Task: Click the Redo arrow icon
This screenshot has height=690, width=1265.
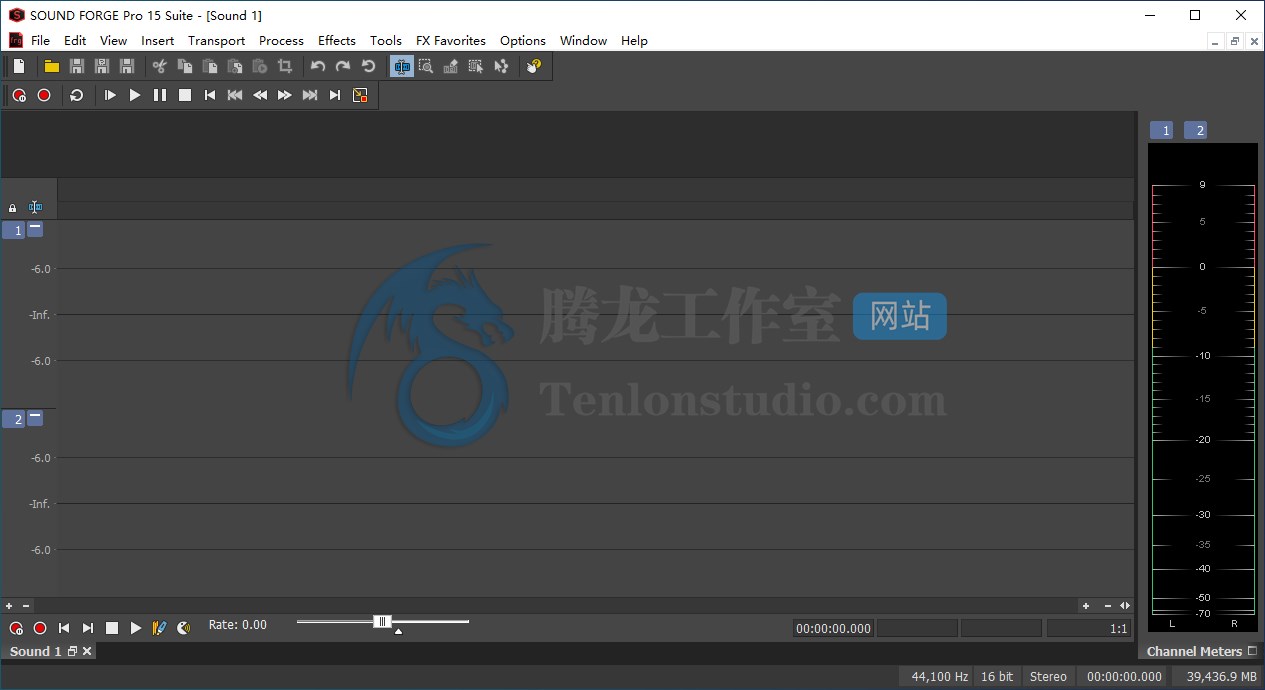Action: click(343, 66)
